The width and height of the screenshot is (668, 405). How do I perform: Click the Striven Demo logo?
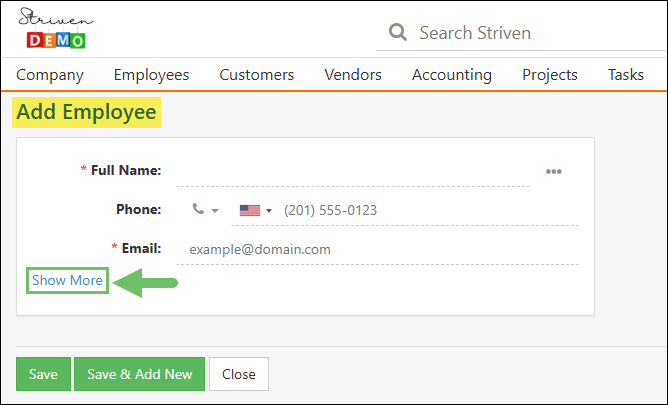pyautogui.click(x=55, y=28)
